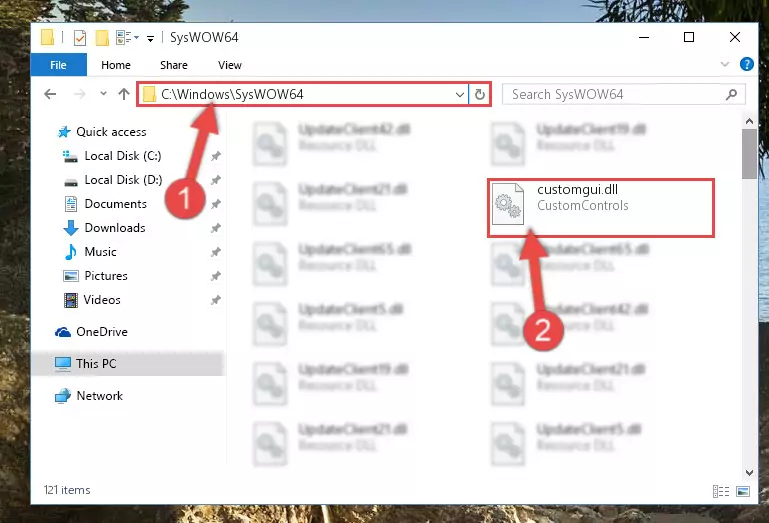Image resolution: width=769 pixels, height=523 pixels.
Task: Click the Network icon in sidebar
Action: [63, 395]
